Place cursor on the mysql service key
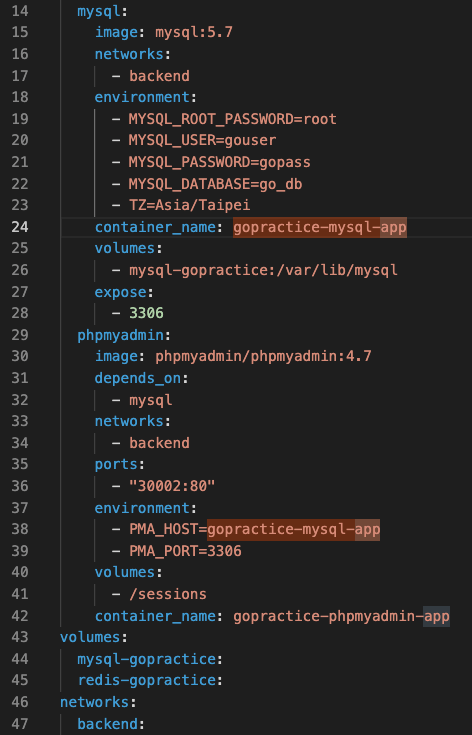 click(x=99, y=11)
